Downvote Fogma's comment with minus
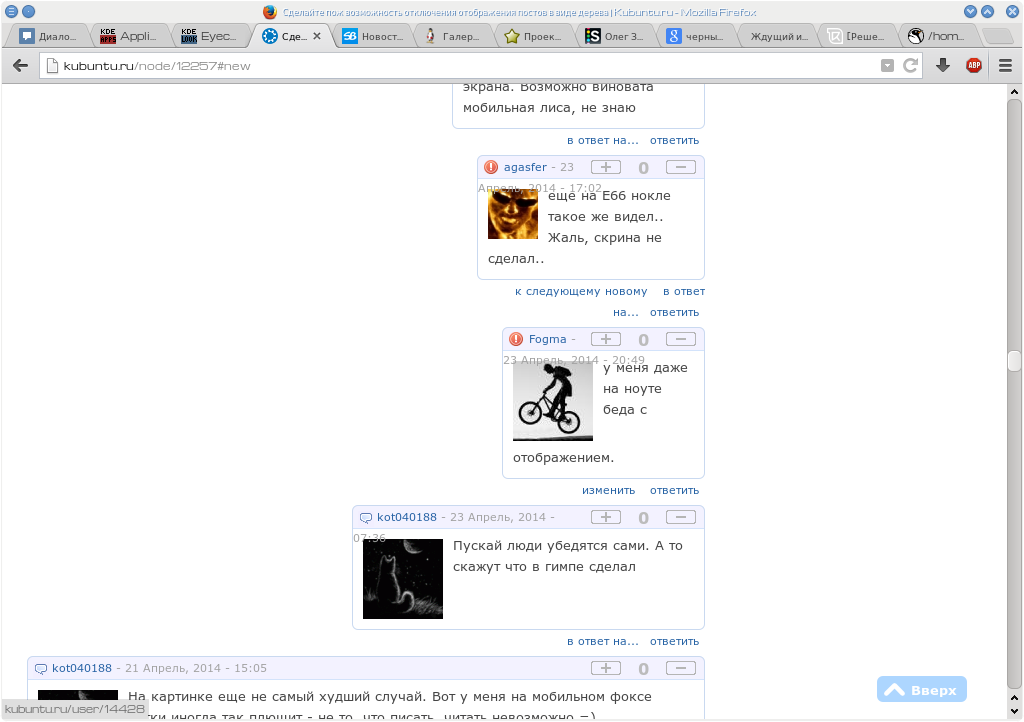 (680, 339)
